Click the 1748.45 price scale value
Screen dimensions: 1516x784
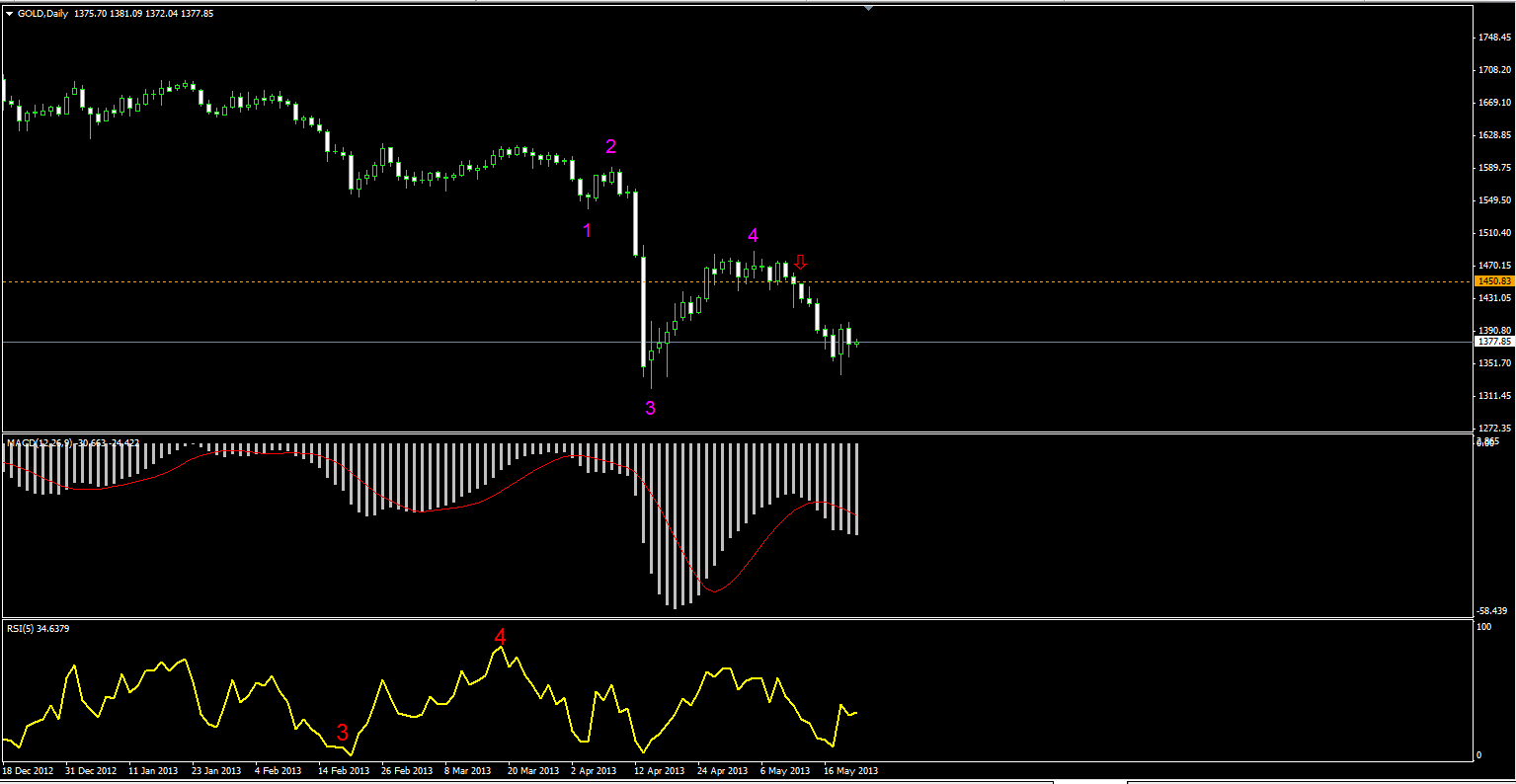(x=1495, y=38)
